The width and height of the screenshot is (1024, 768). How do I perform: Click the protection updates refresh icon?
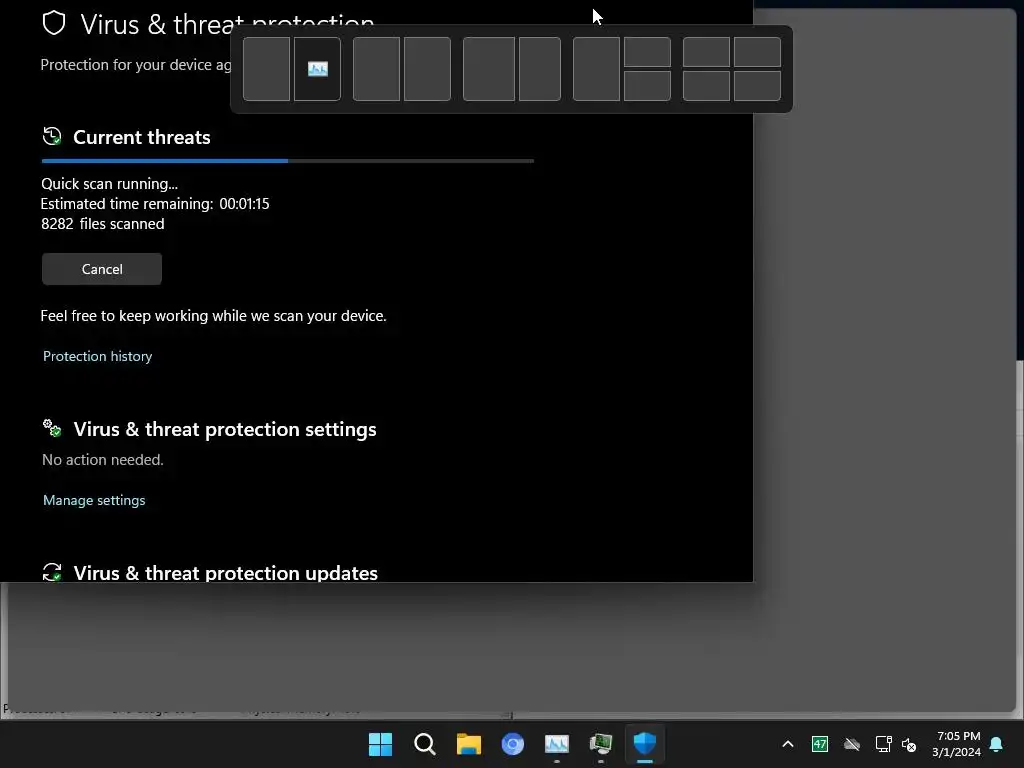tap(52, 572)
